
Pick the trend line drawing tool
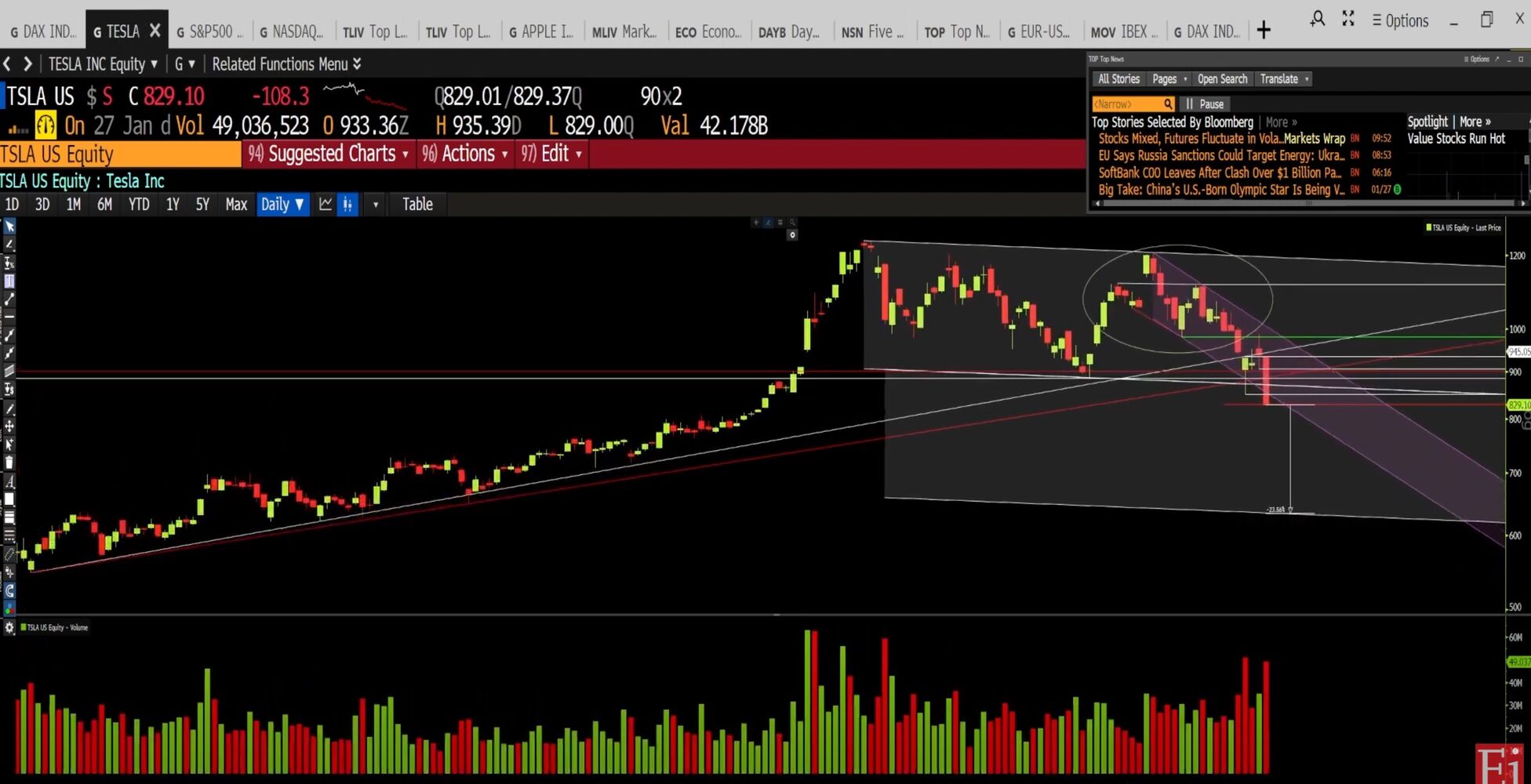click(9, 299)
